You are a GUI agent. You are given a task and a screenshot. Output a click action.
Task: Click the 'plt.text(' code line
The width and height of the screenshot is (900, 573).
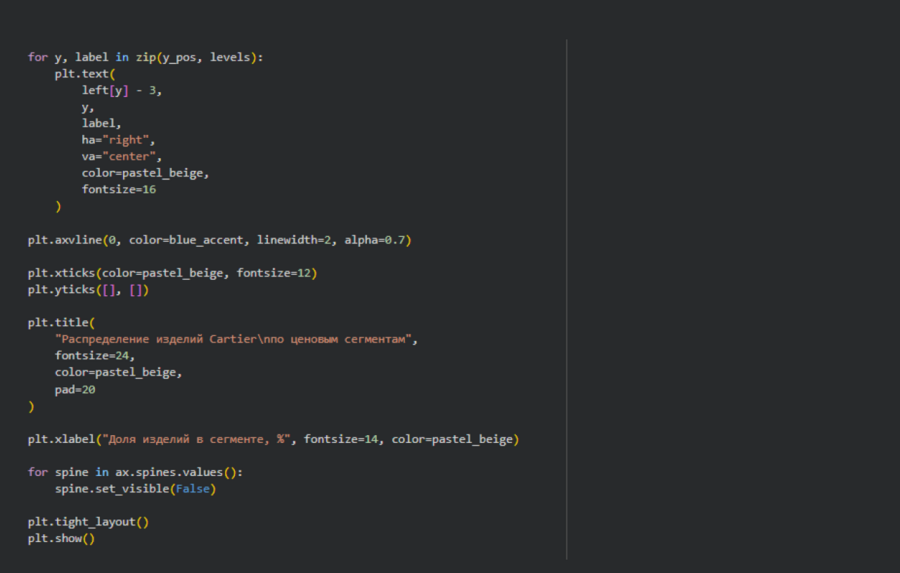click(x=85, y=74)
